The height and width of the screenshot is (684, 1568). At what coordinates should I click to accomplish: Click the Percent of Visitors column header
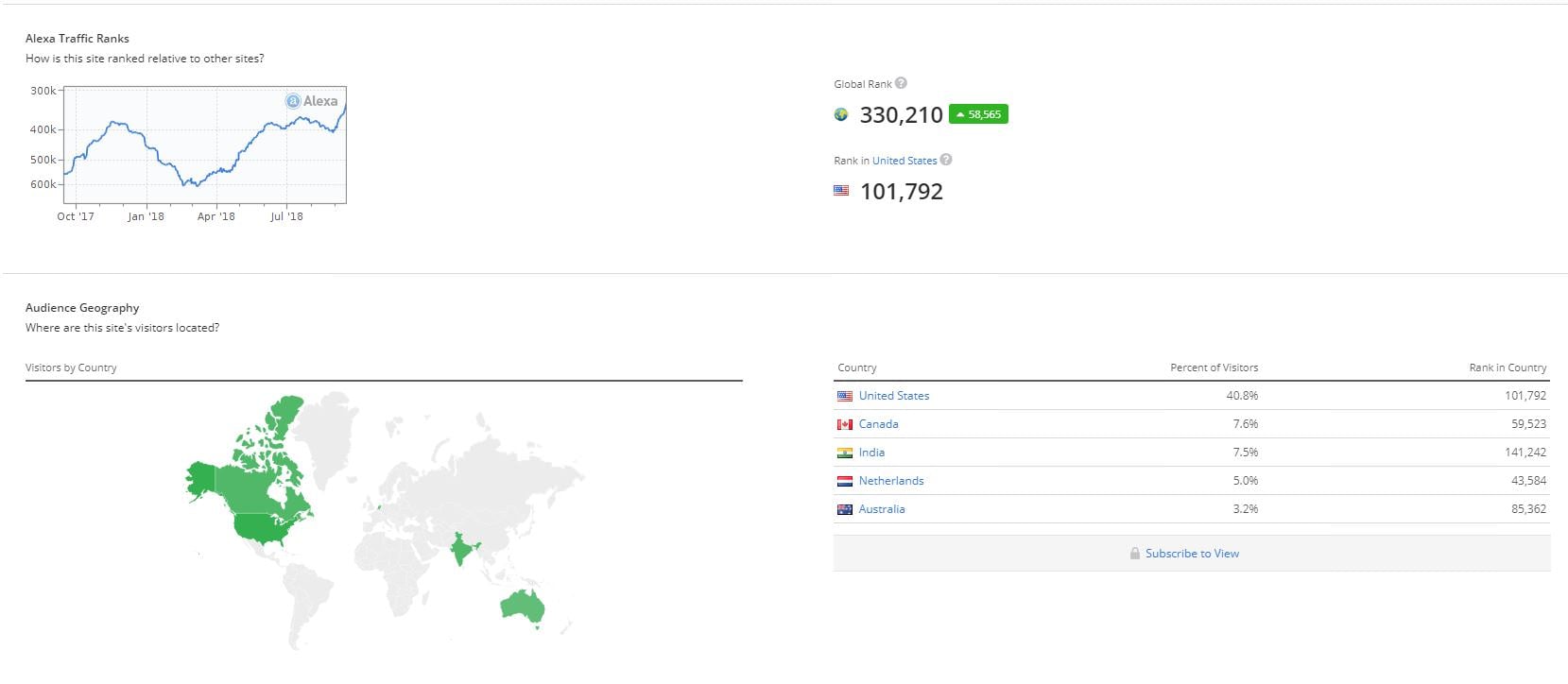(1214, 368)
